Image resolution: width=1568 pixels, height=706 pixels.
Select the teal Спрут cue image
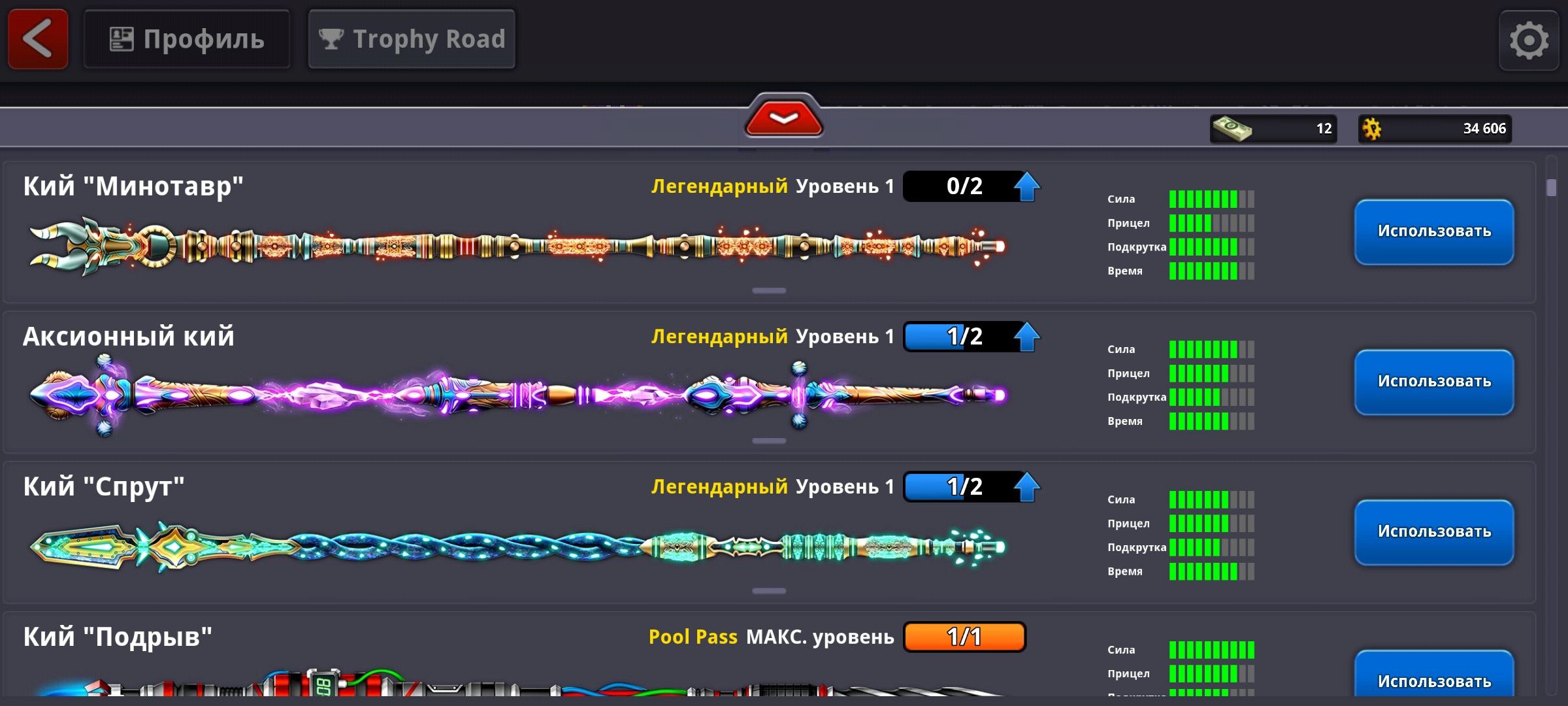[517, 546]
